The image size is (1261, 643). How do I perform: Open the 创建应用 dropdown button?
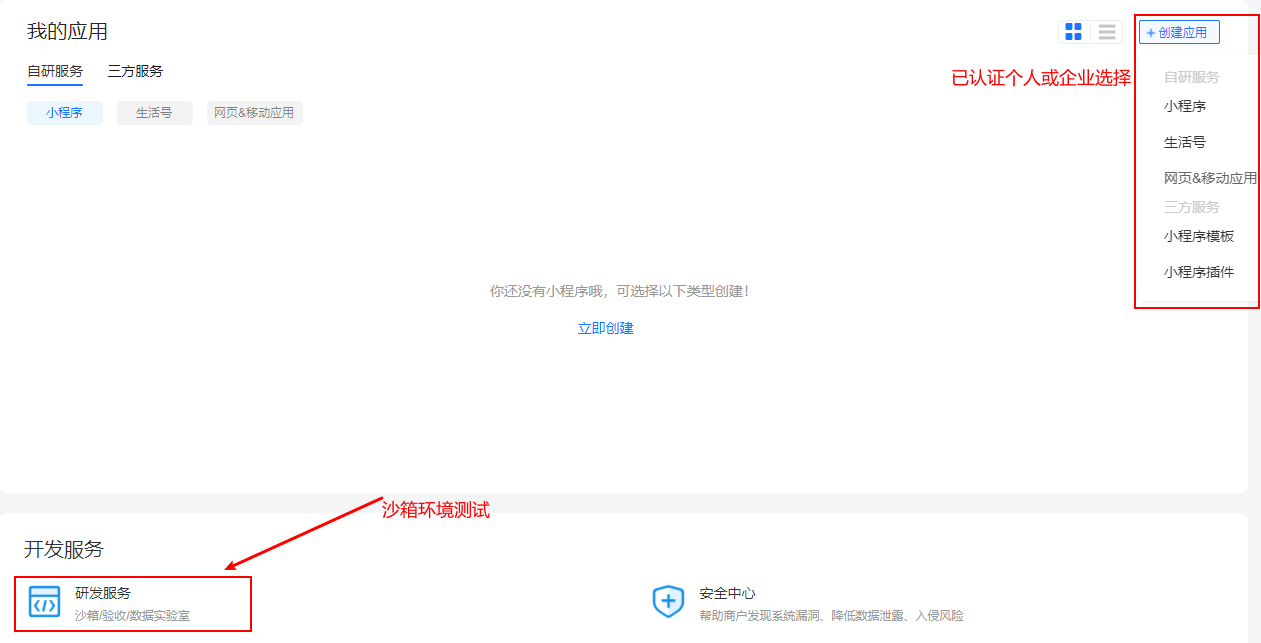click(x=1179, y=32)
